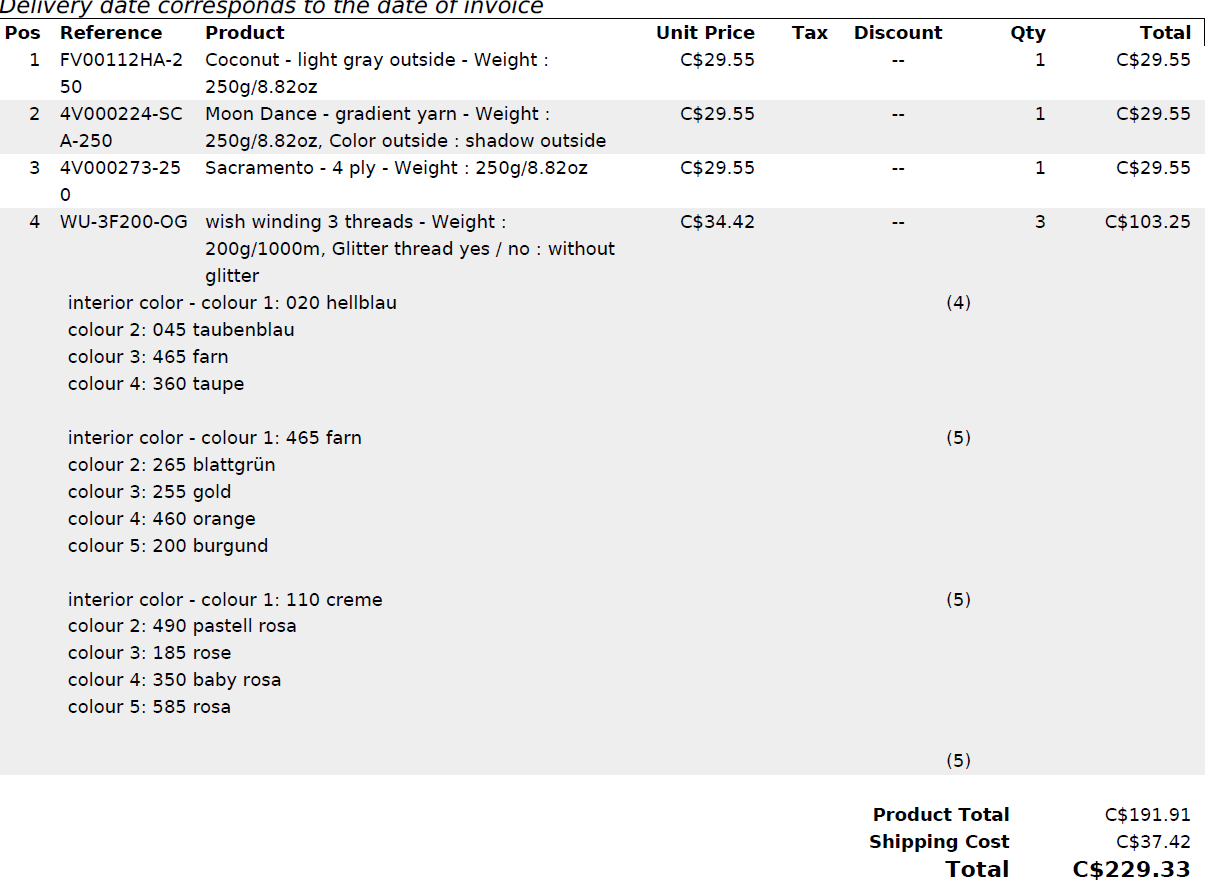The height and width of the screenshot is (886, 1214).
Task: Click reference WU-3F200-OG
Action: coord(123,222)
